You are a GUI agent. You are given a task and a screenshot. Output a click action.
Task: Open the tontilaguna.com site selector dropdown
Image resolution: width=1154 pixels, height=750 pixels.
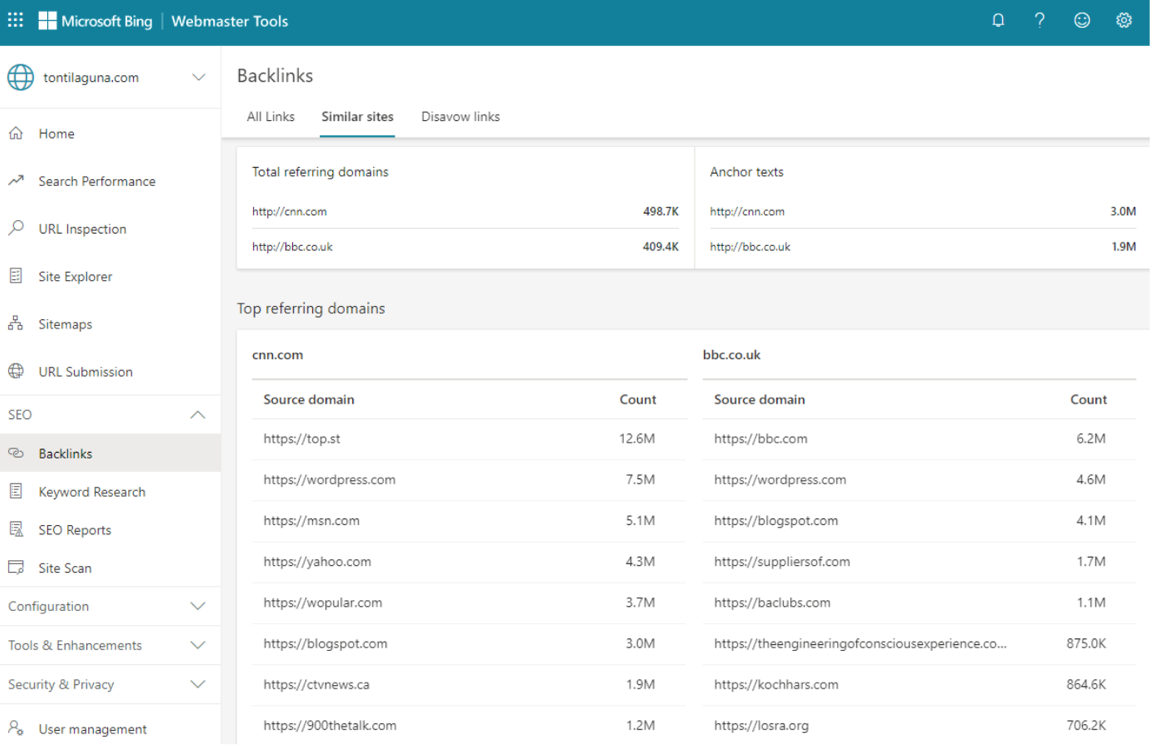coord(198,77)
